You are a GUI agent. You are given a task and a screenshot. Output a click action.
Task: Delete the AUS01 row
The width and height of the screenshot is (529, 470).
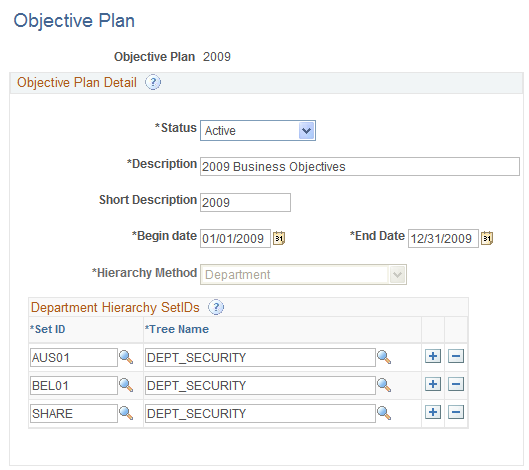[456, 356]
